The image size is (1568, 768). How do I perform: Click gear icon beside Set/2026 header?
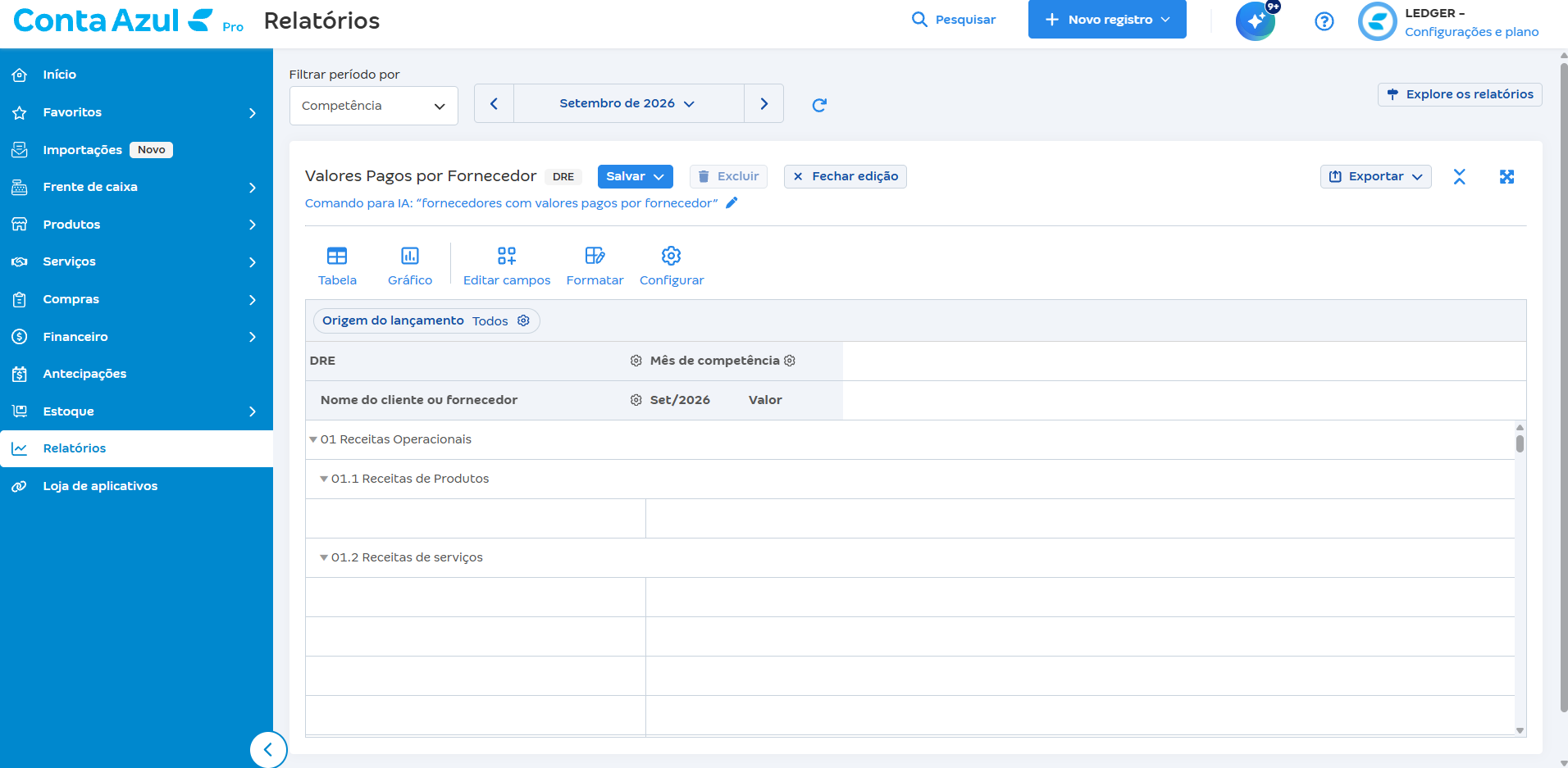click(x=636, y=400)
